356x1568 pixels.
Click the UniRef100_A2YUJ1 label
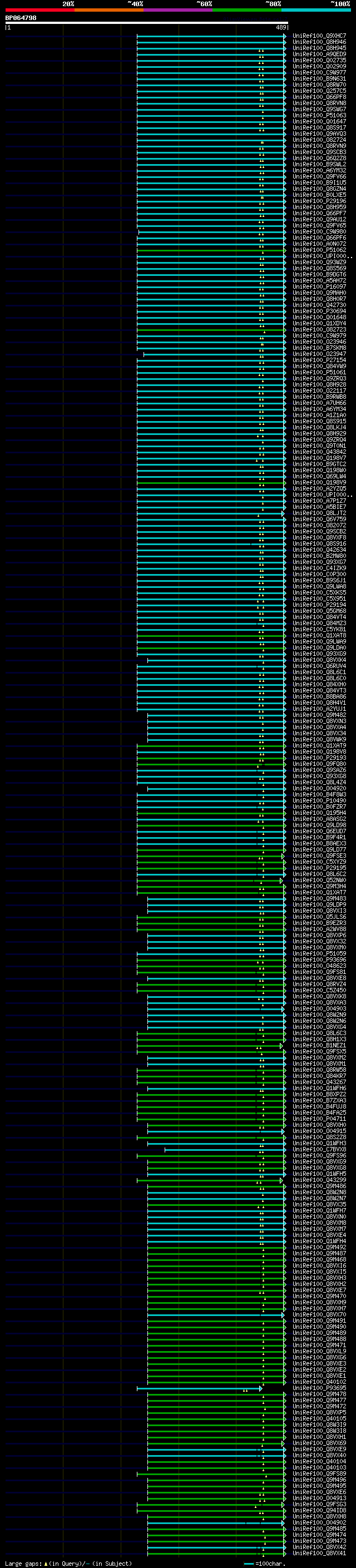pyautogui.click(x=319, y=709)
